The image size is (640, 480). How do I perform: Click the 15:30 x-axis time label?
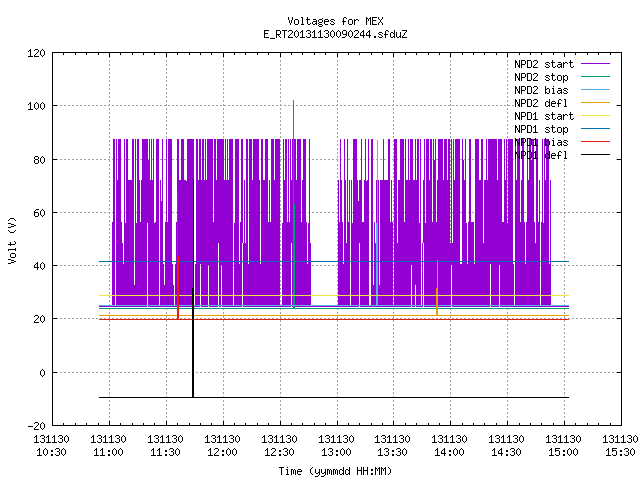(x=620, y=452)
